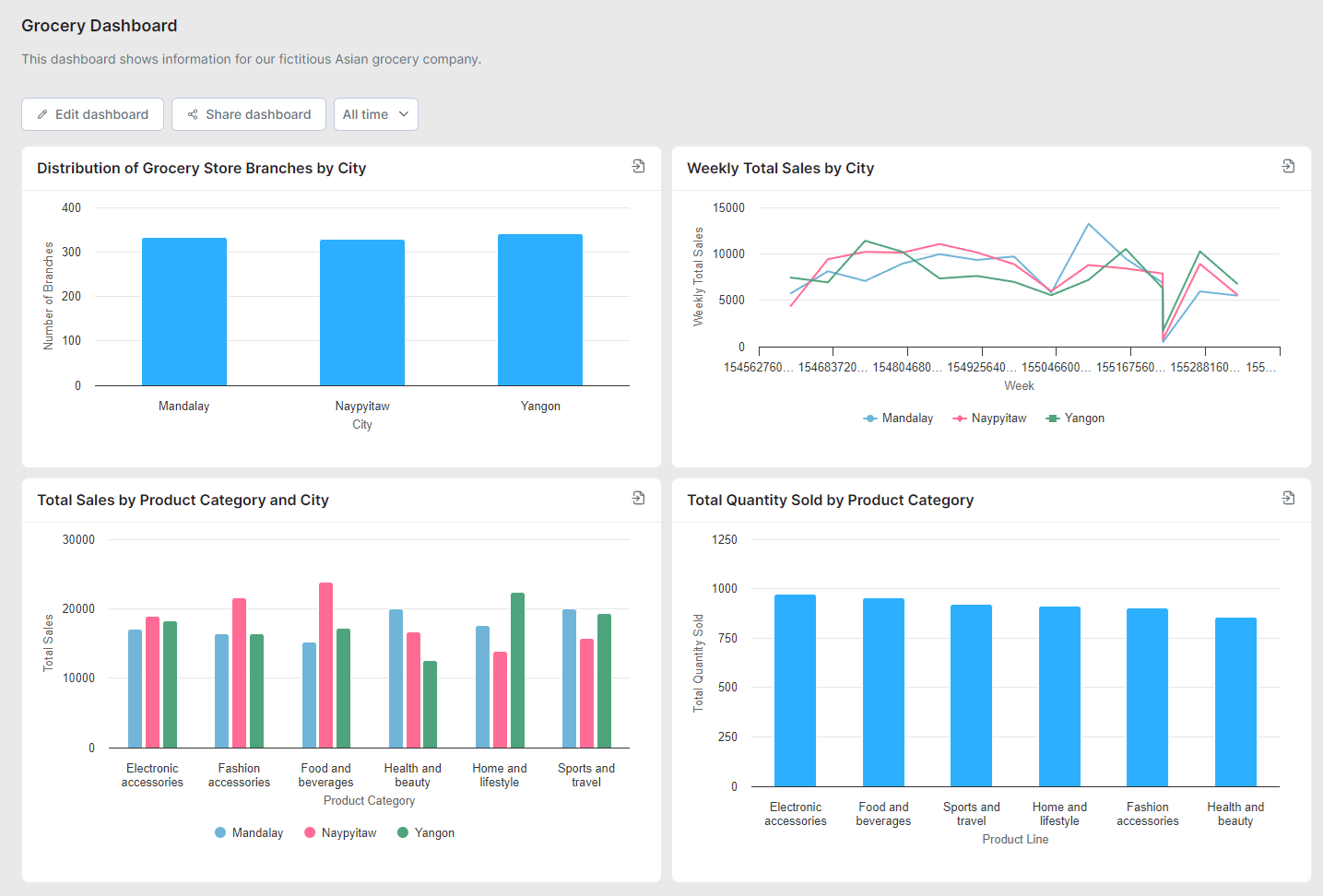1323x896 pixels.
Task: Click the blue Mandalay legend color dot
Action: pos(221,832)
